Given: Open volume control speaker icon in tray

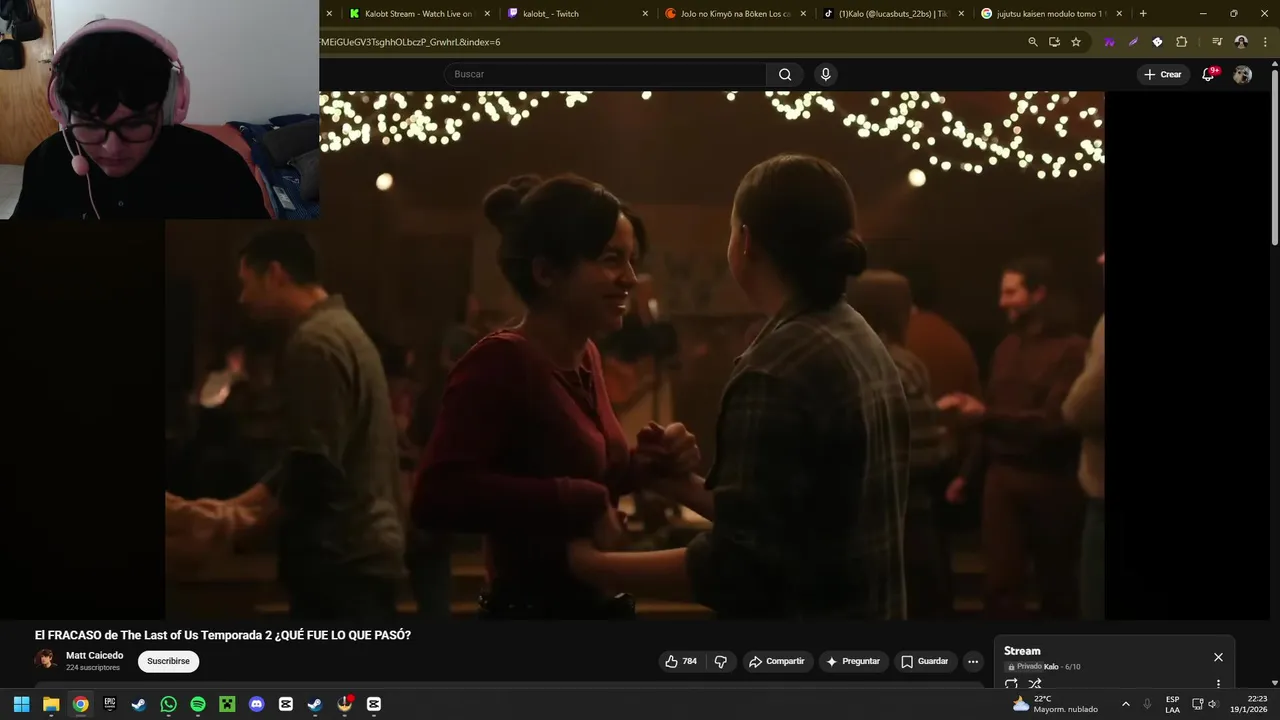Looking at the screenshot, I should (1213, 704).
